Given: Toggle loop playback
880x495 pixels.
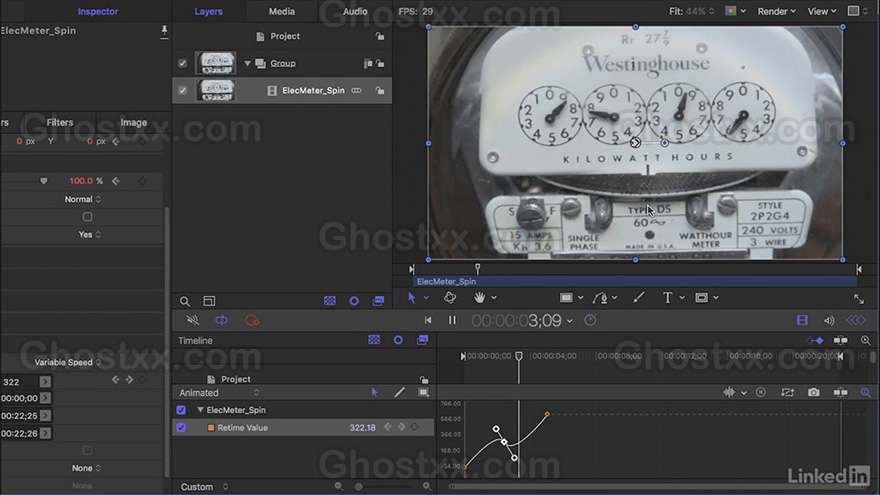Looking at the screenshot, I should point(222,320).
